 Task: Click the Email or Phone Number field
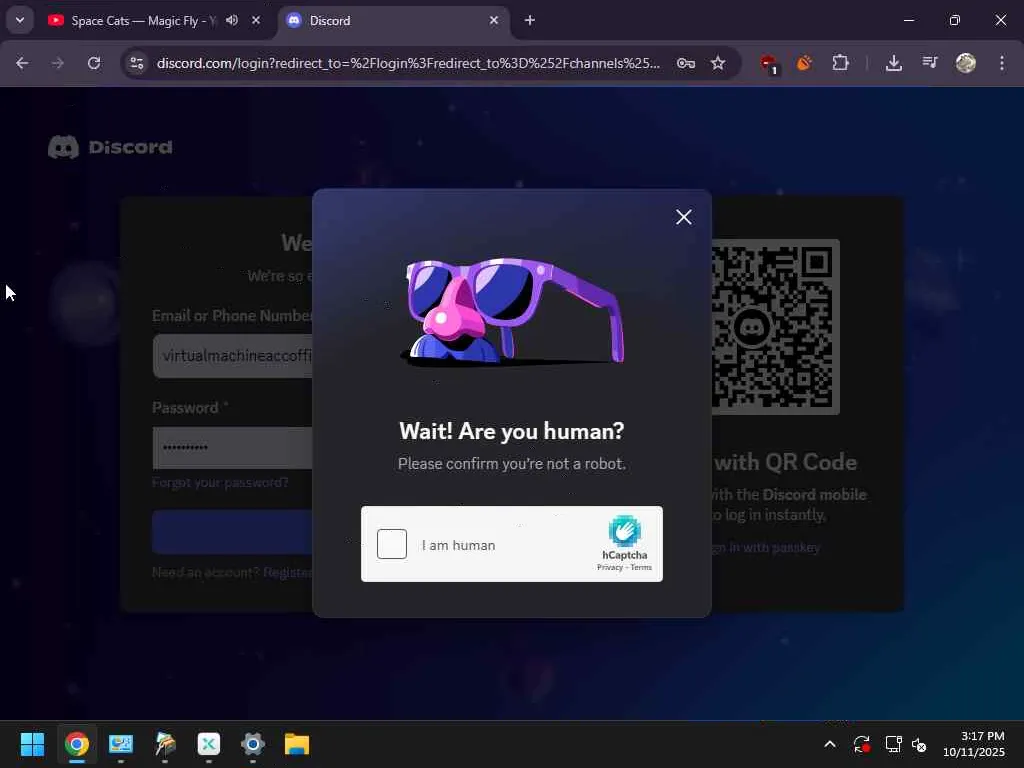tap(232, 356)
